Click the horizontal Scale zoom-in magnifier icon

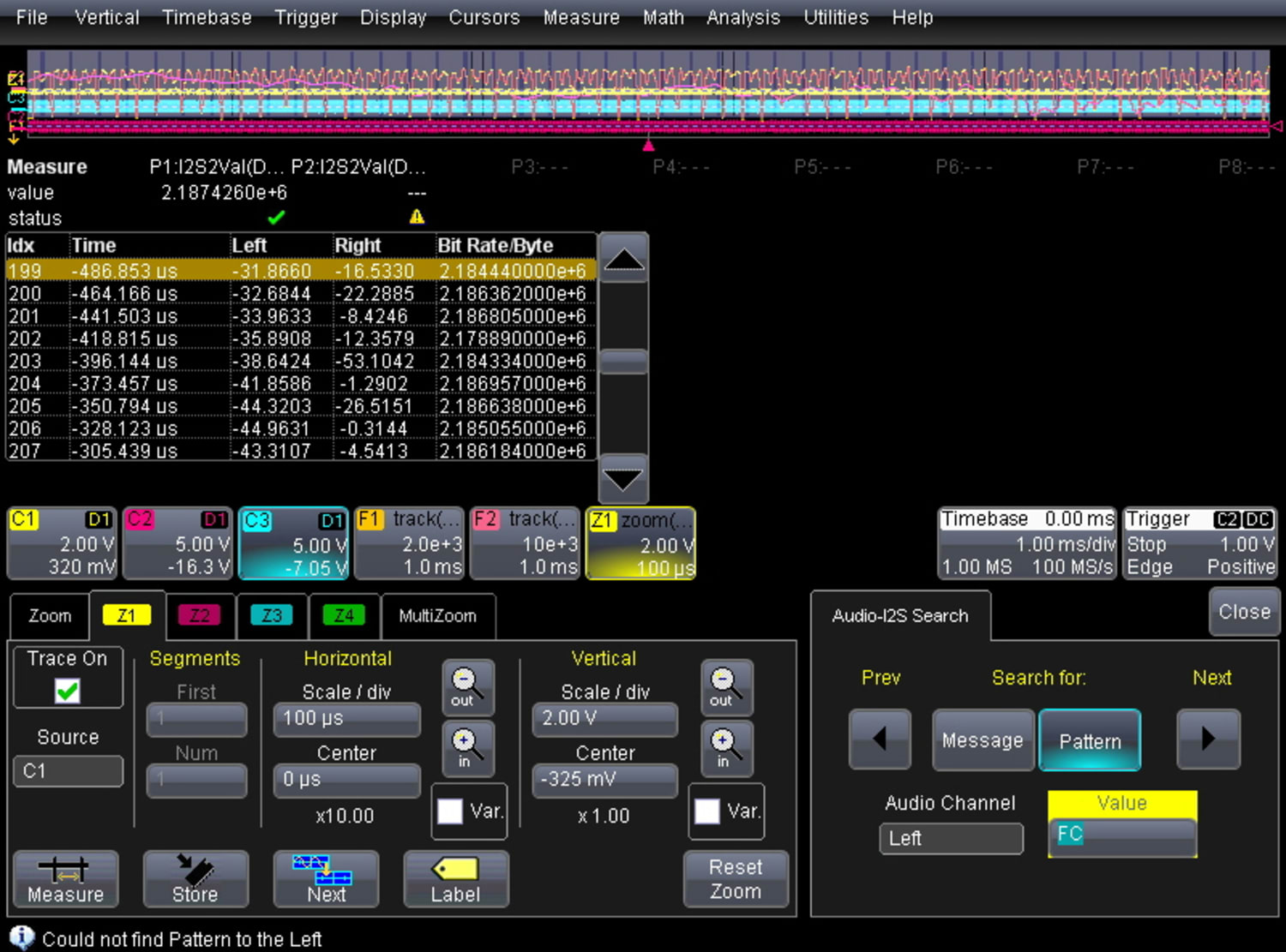point(466,747)
